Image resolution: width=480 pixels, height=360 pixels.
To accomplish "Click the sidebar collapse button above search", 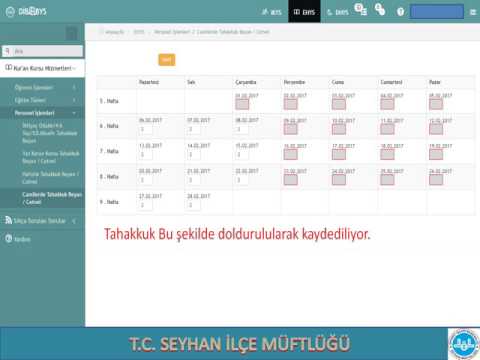I will (x=71, y=33).
